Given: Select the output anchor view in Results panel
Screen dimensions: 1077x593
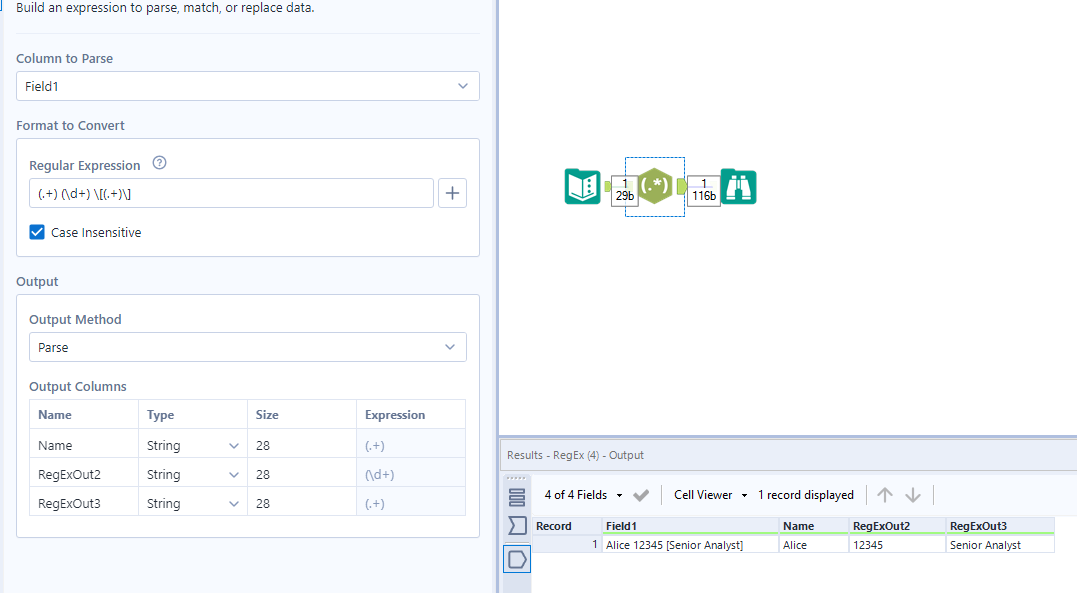Looking at the screenshot, I should pos(516,558).
